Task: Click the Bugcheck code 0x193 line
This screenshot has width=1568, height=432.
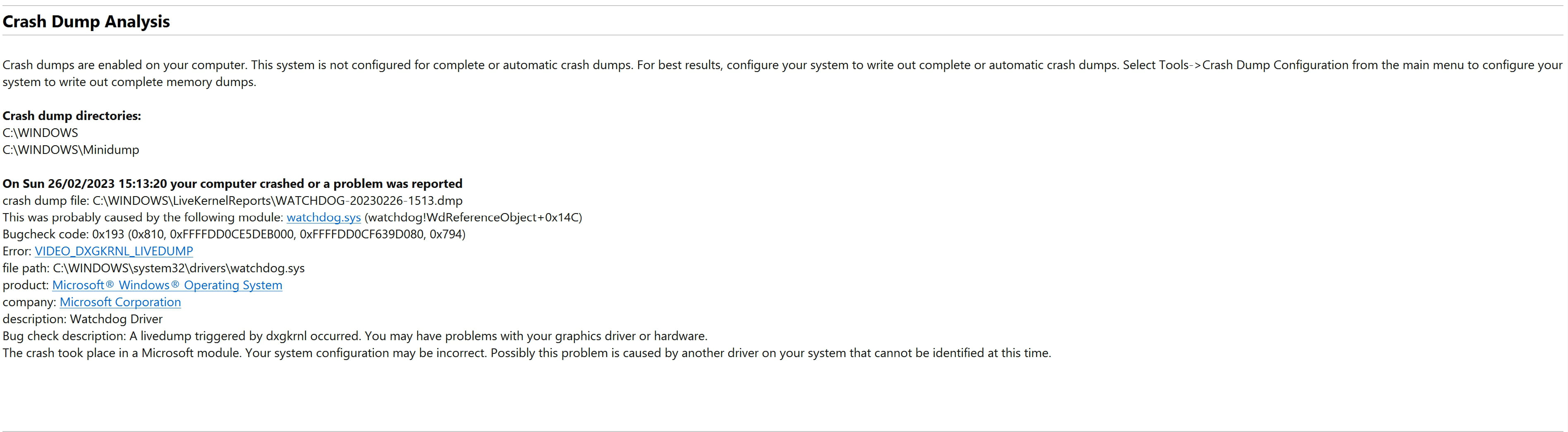Action: pos(234,234)
